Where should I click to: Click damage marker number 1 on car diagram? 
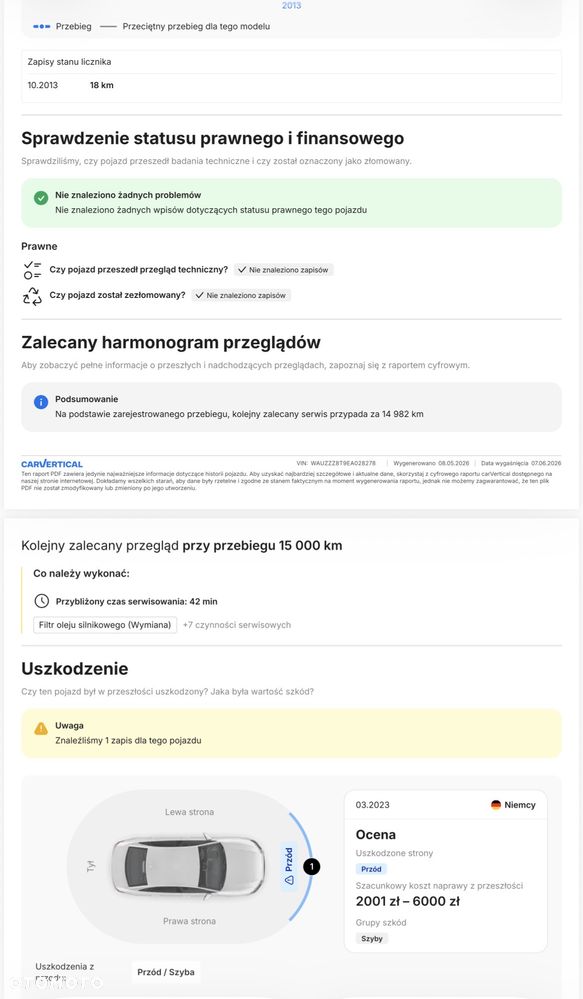point(312,866)
